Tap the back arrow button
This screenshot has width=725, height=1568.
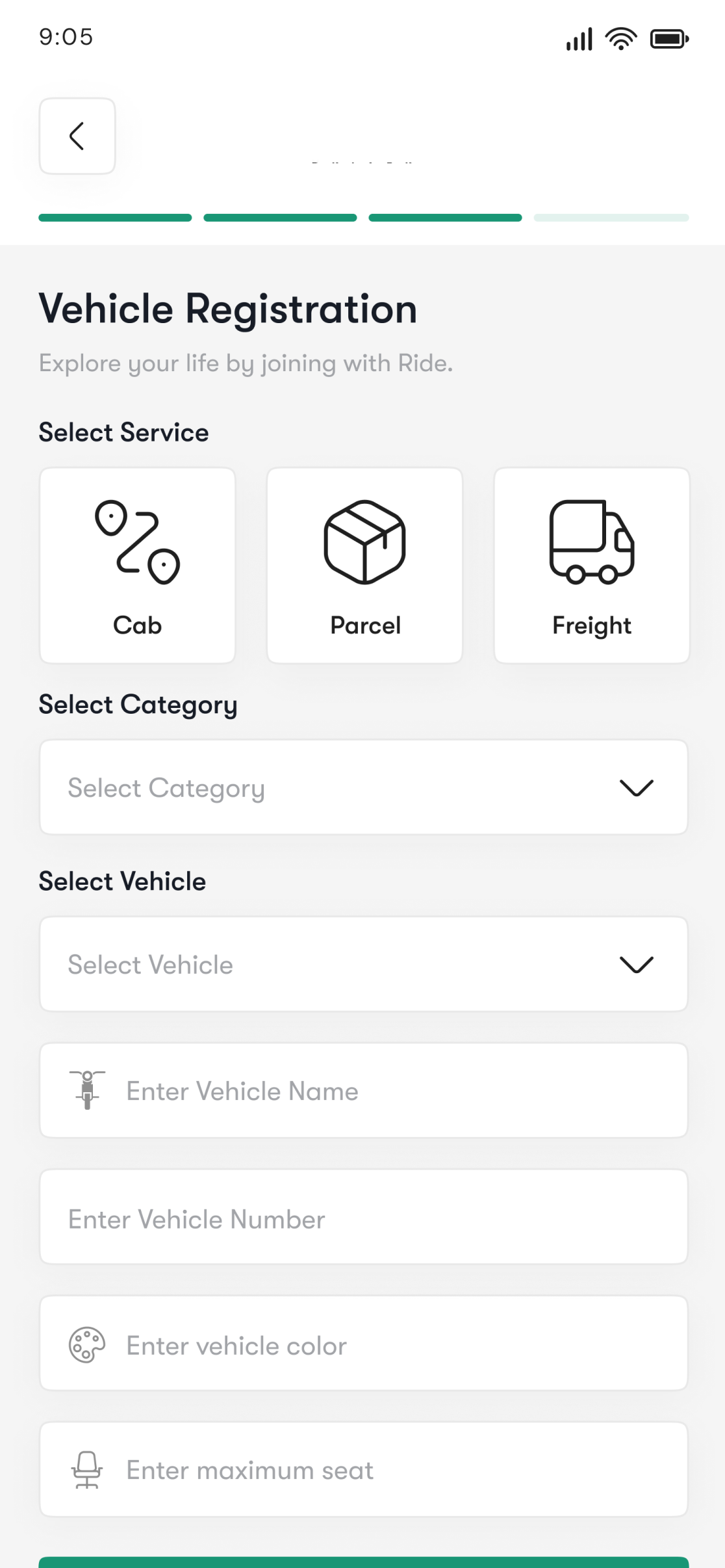coord(77,137)
